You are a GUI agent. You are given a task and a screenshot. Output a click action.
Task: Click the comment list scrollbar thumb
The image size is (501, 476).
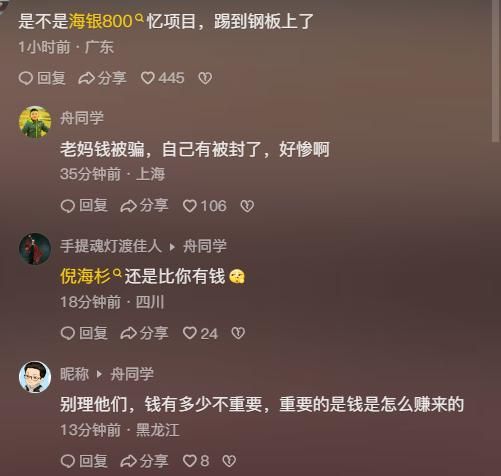click(x=496, y=71)
